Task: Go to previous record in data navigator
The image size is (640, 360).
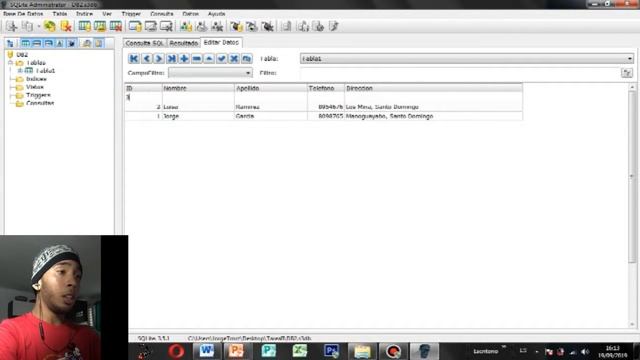Action: [146, 59]
